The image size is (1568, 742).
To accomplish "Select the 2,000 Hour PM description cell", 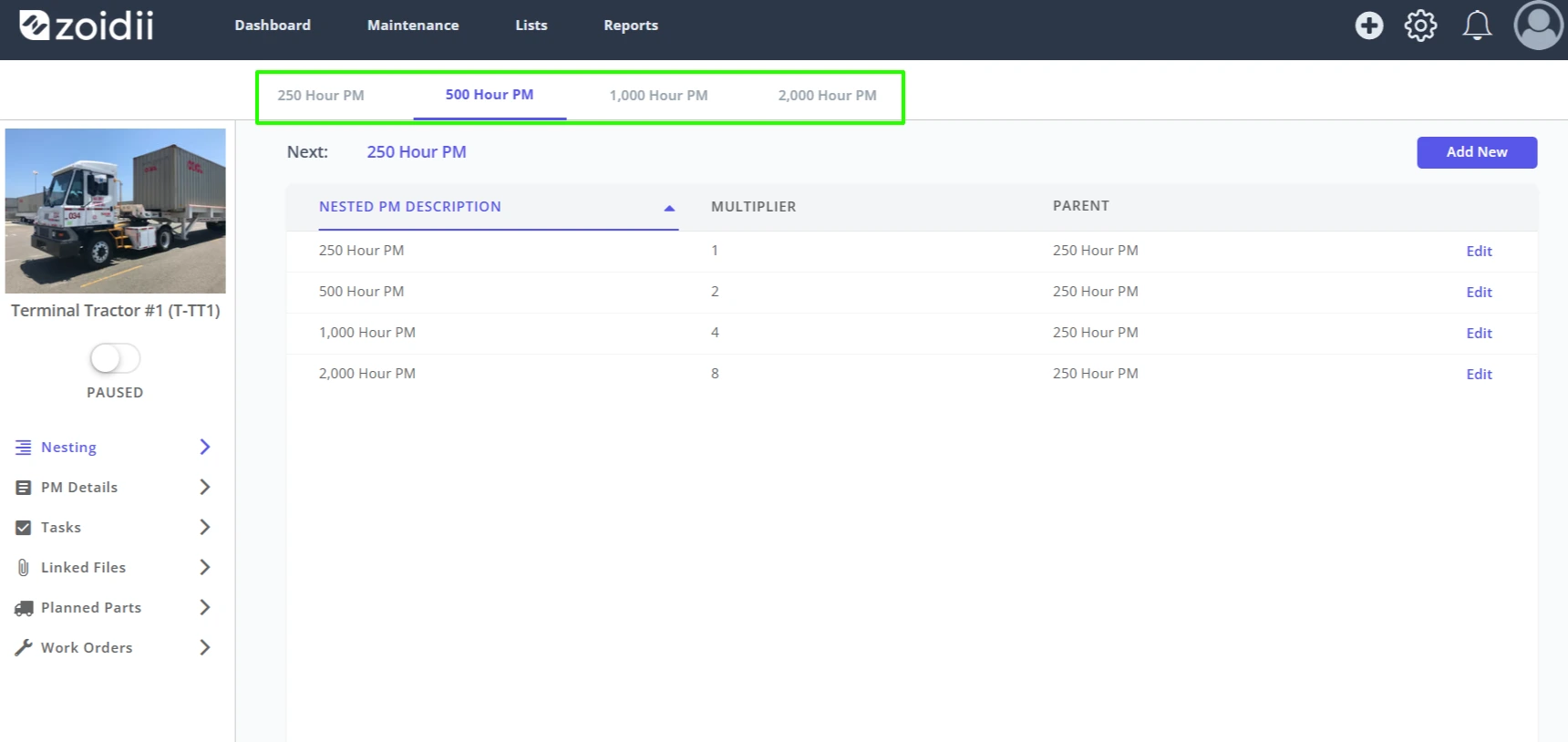I will 367,374.
